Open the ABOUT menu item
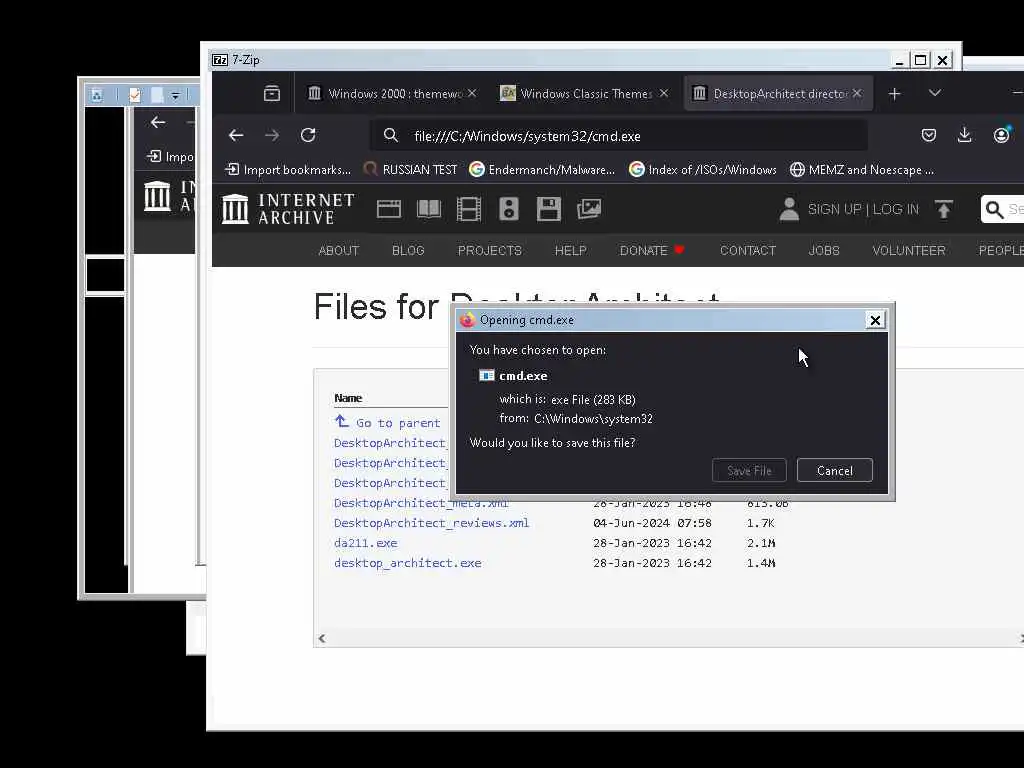The image size is (1024, 768). (x=339, y=251)
